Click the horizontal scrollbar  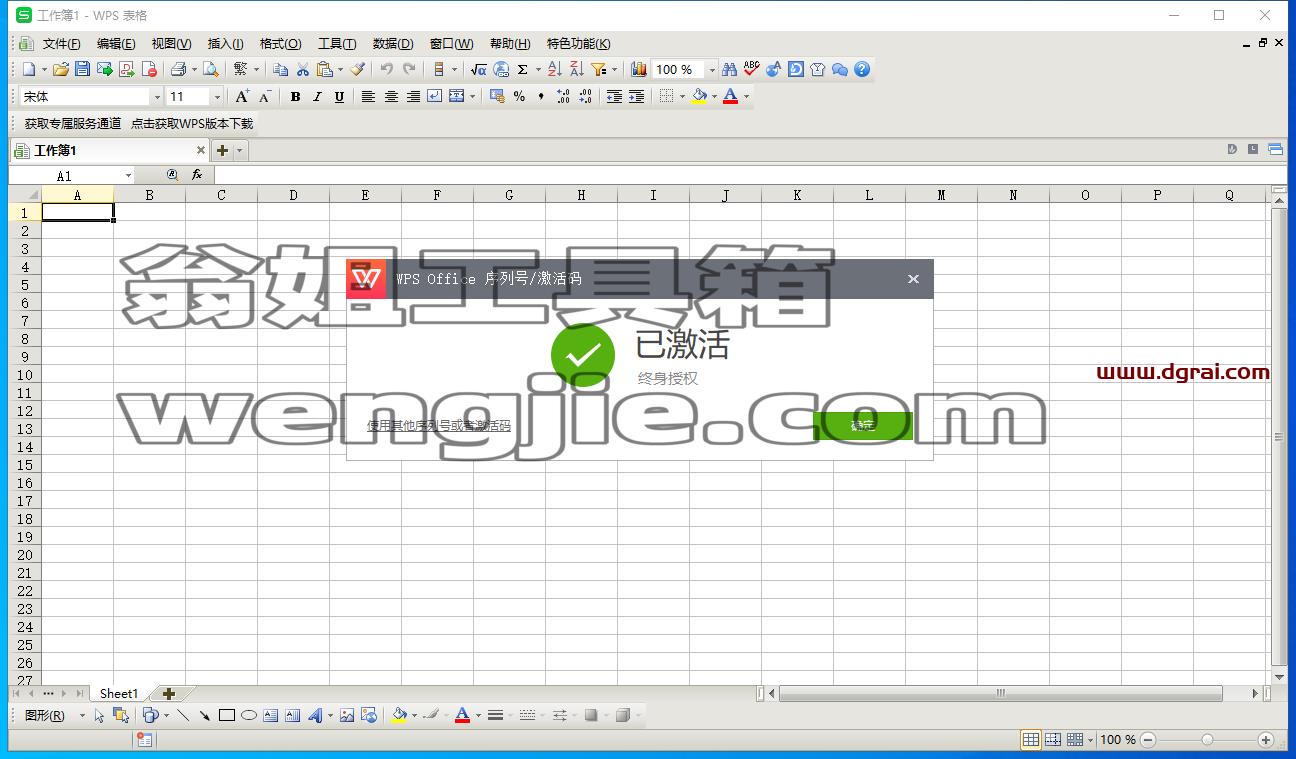(1001, 693)
